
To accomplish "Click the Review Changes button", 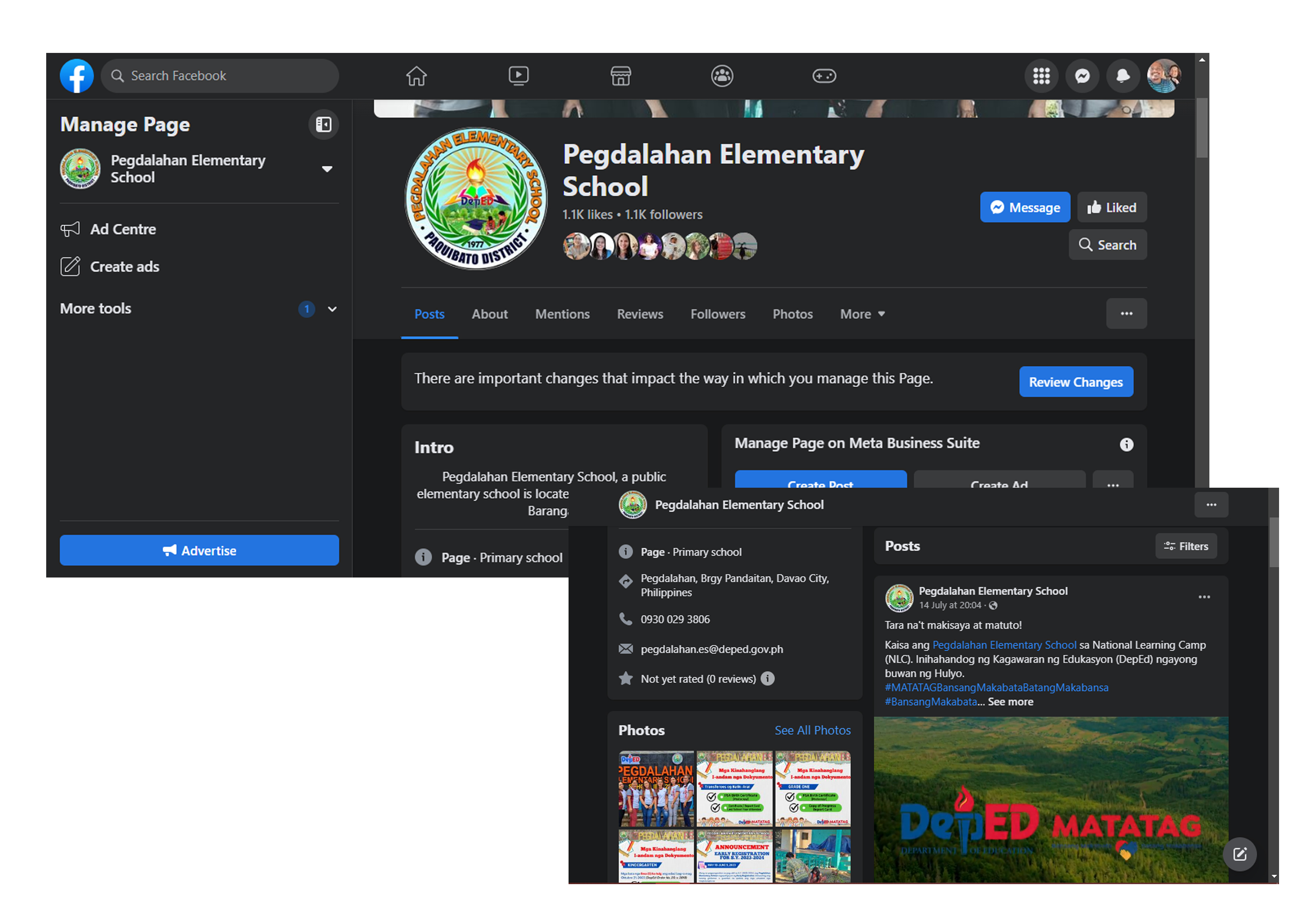I will [1075, 382].
